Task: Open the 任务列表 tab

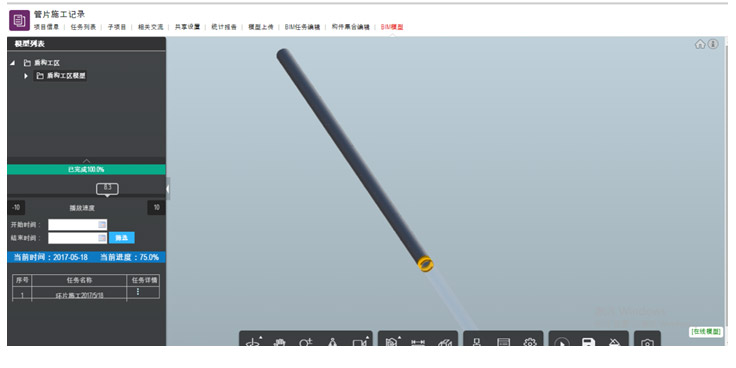Action: click(83, 27)
